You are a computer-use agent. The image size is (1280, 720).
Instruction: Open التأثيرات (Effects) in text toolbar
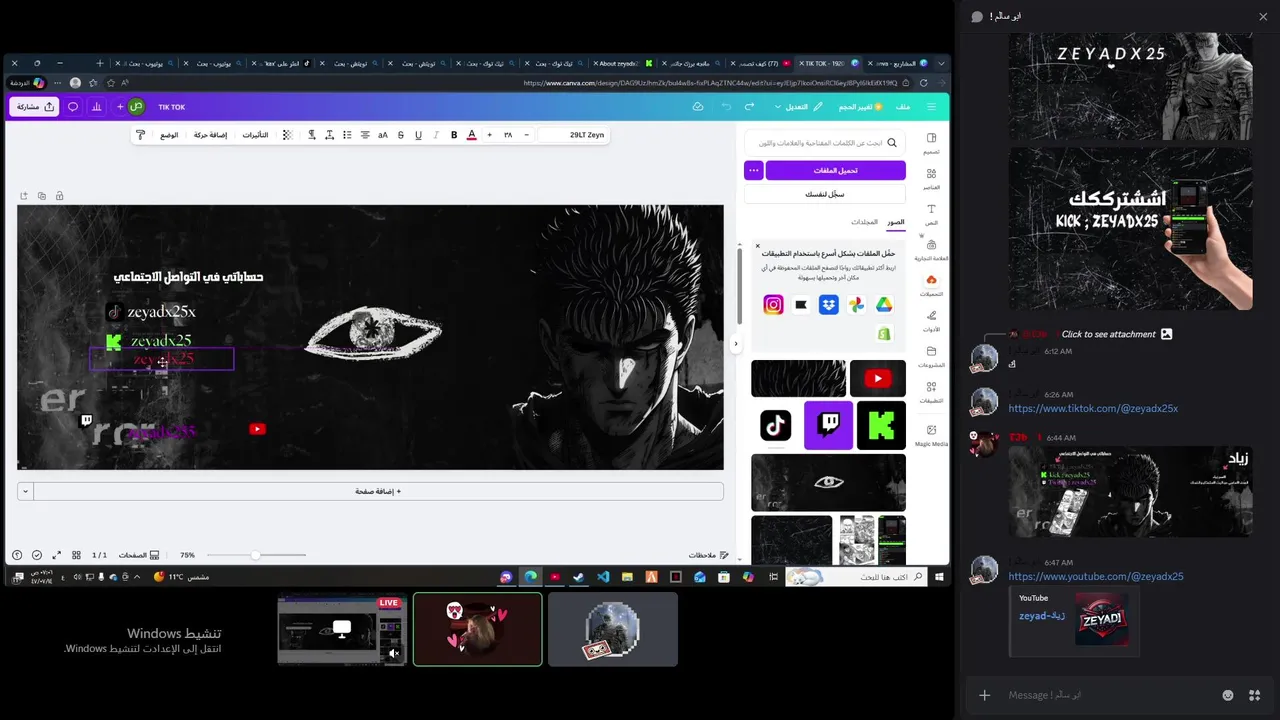[255, 135]
